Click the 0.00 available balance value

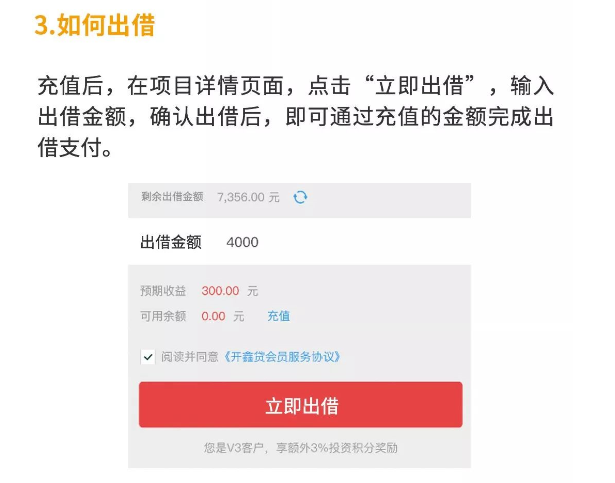213,316
